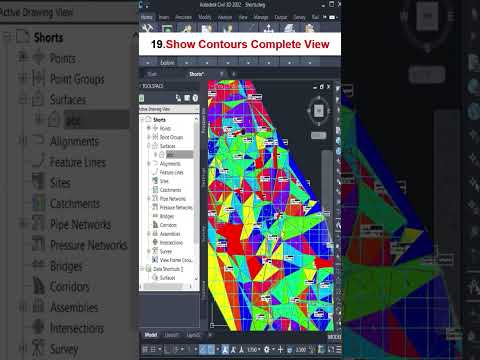Add a new drawing tab with plus

pos(234,74)
